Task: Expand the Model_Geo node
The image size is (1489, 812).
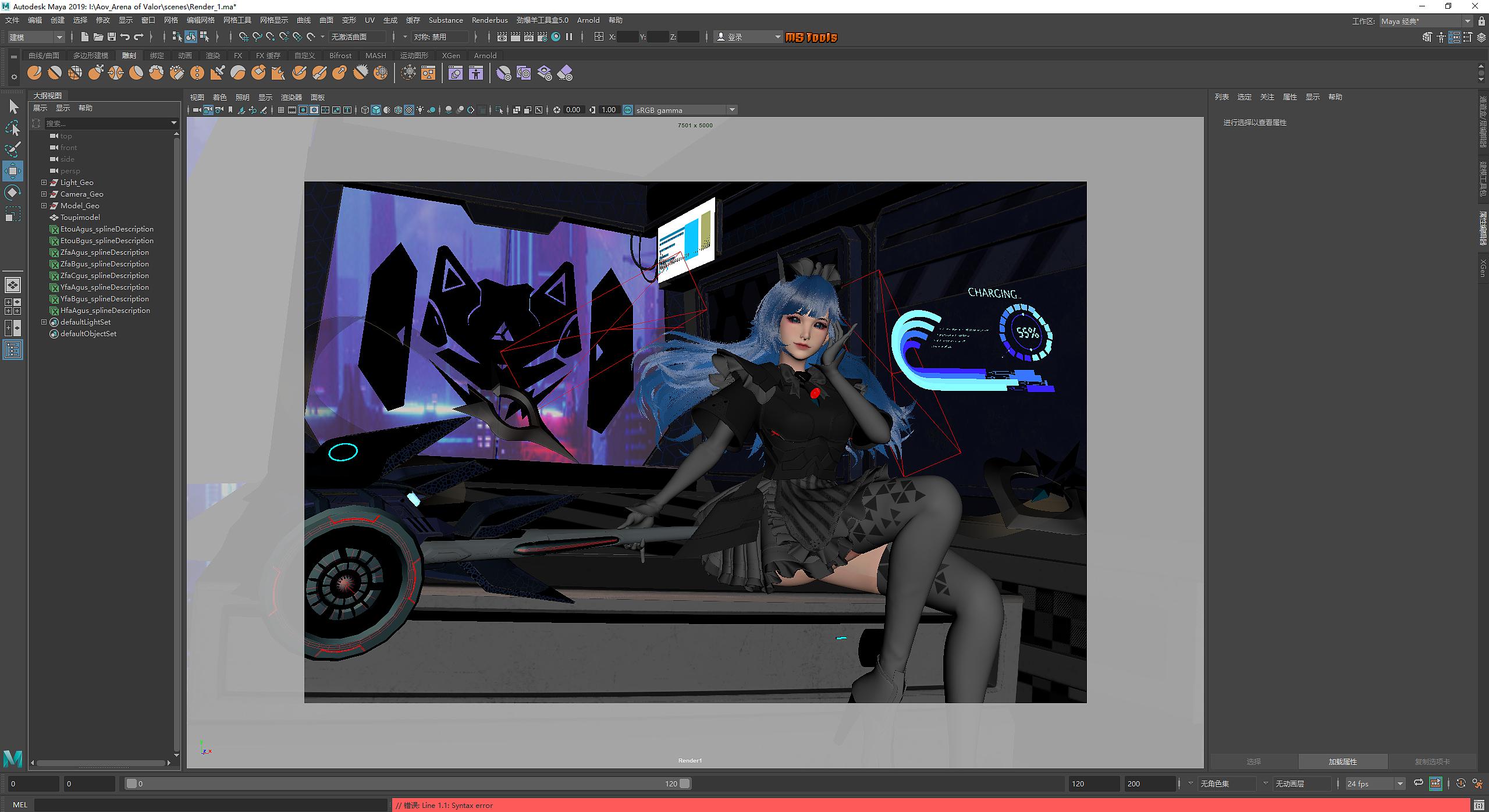Action: coord(44,205)
